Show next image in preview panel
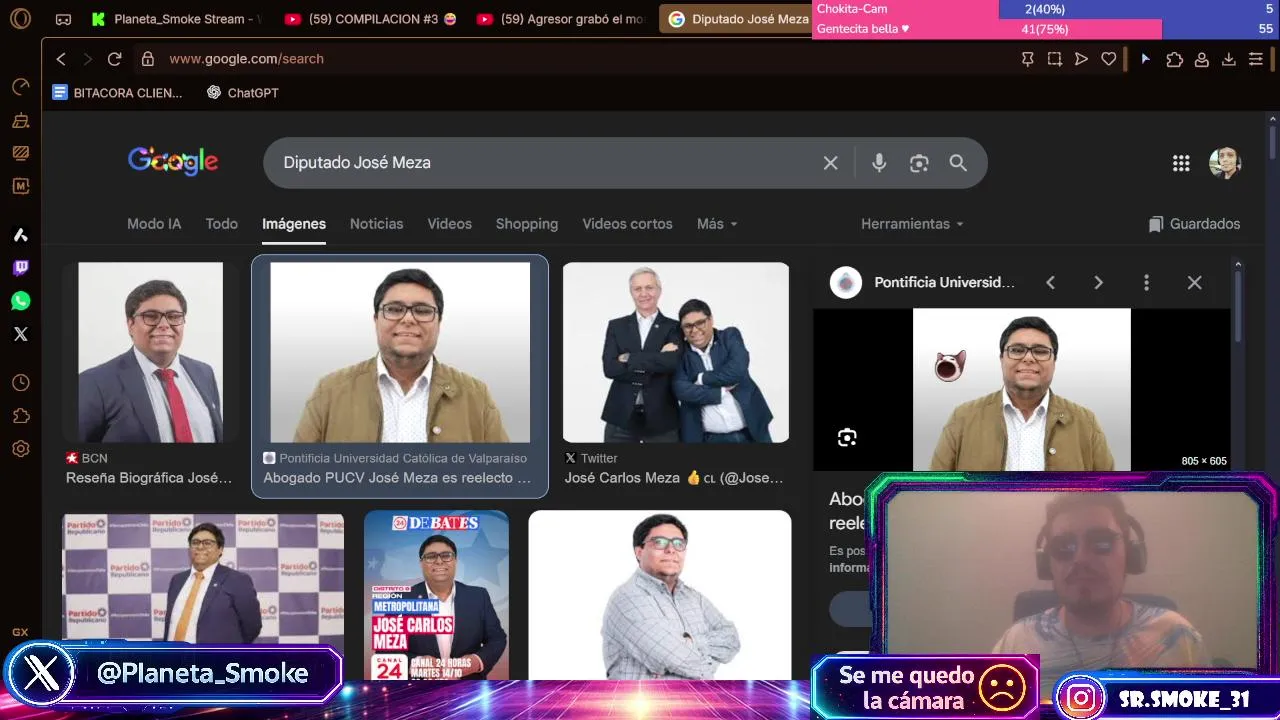 tap(1098, 283)
